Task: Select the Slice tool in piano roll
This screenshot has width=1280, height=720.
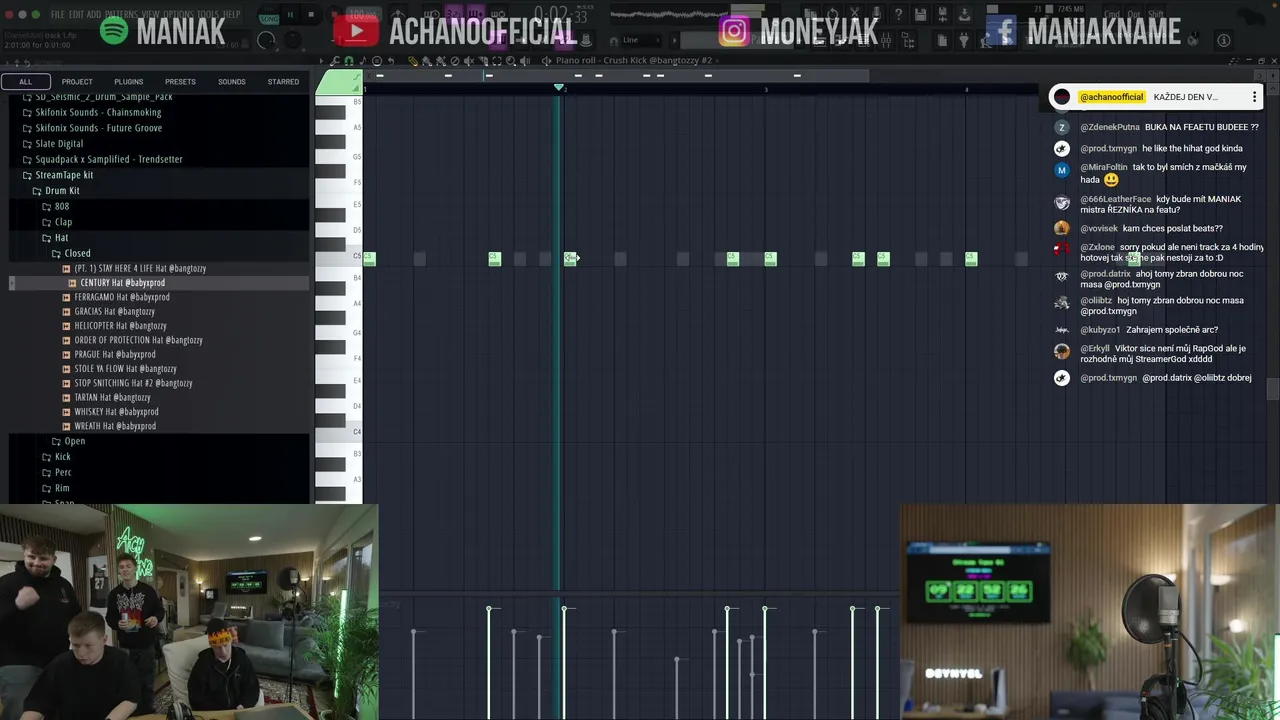Action: point(483,61)
